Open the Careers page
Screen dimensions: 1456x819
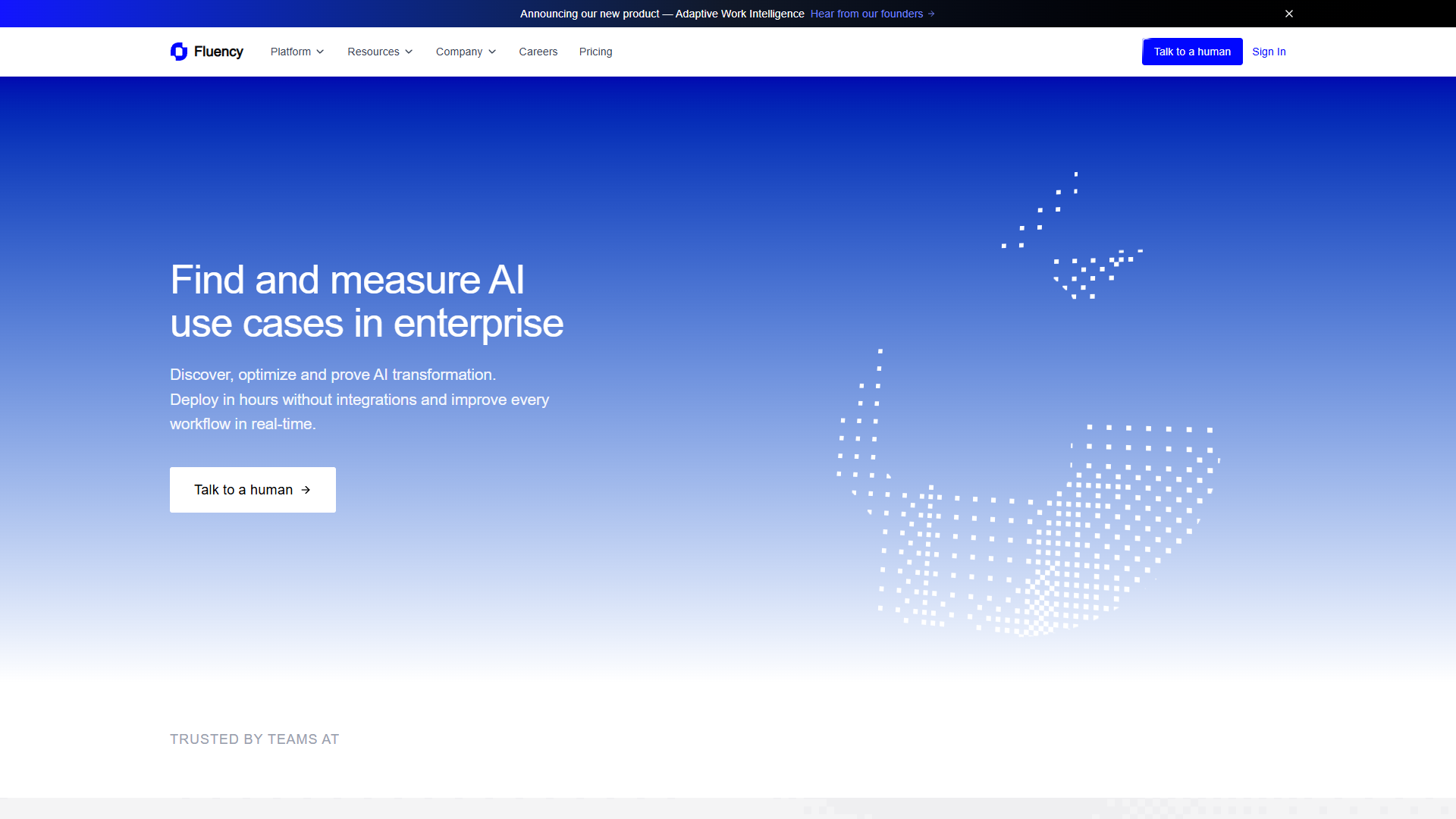[538, 52]
